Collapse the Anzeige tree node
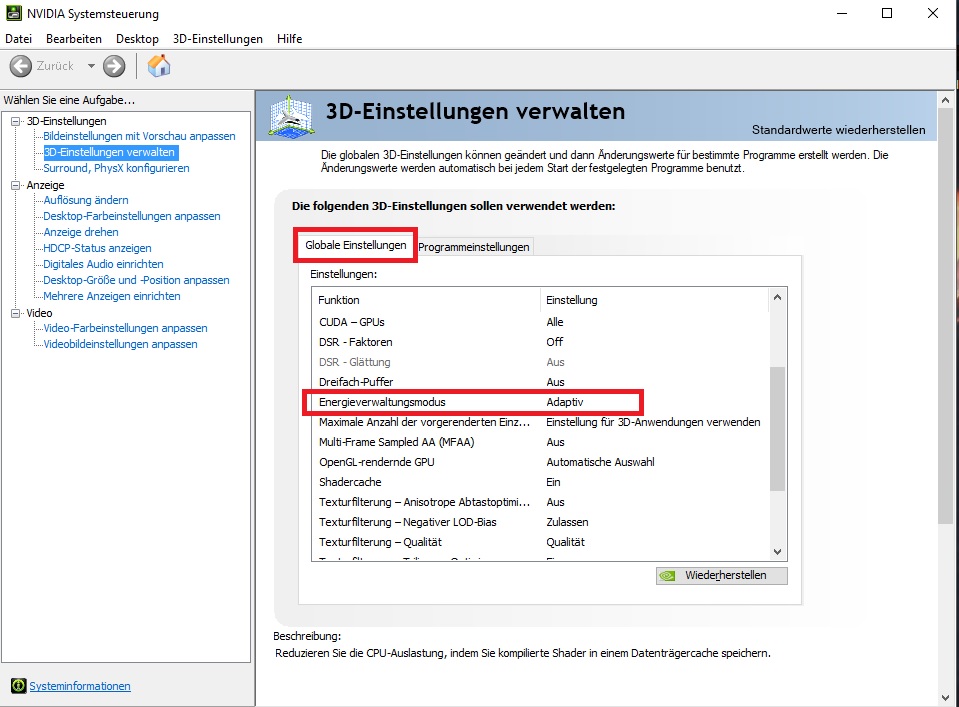959x707 pixels. coord(16,185)
